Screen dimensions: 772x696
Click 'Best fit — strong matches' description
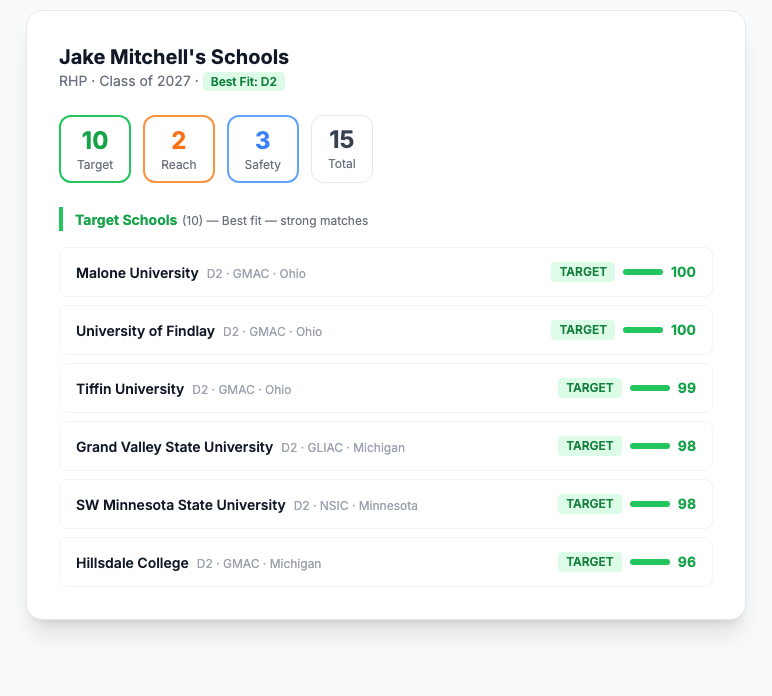(295, 221)
